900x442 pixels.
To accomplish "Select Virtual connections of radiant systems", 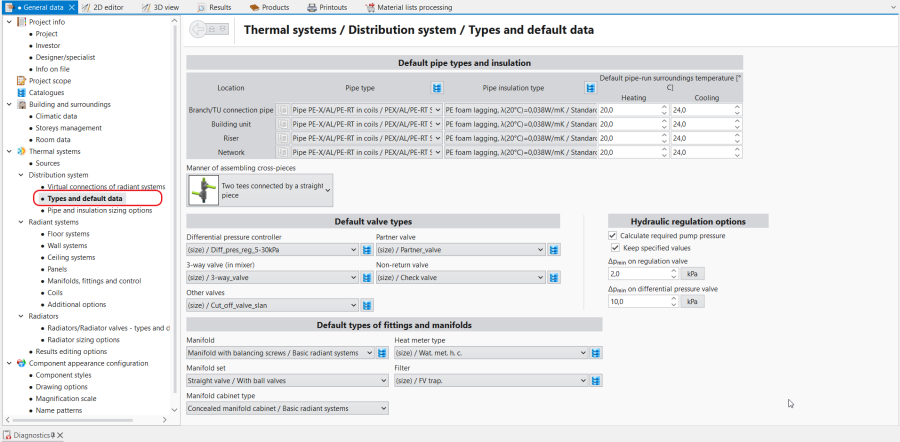I will point(106,187).
